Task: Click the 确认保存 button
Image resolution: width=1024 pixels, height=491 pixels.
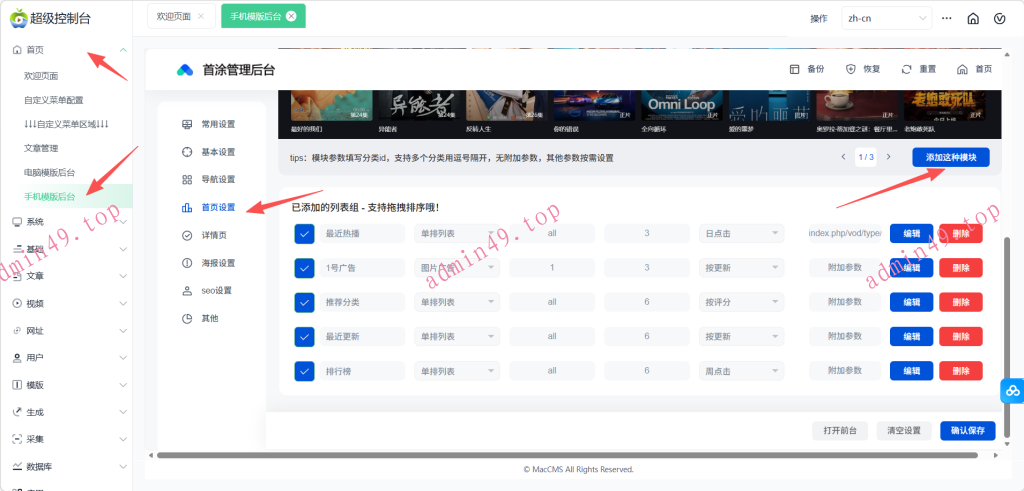Action: 967,430
